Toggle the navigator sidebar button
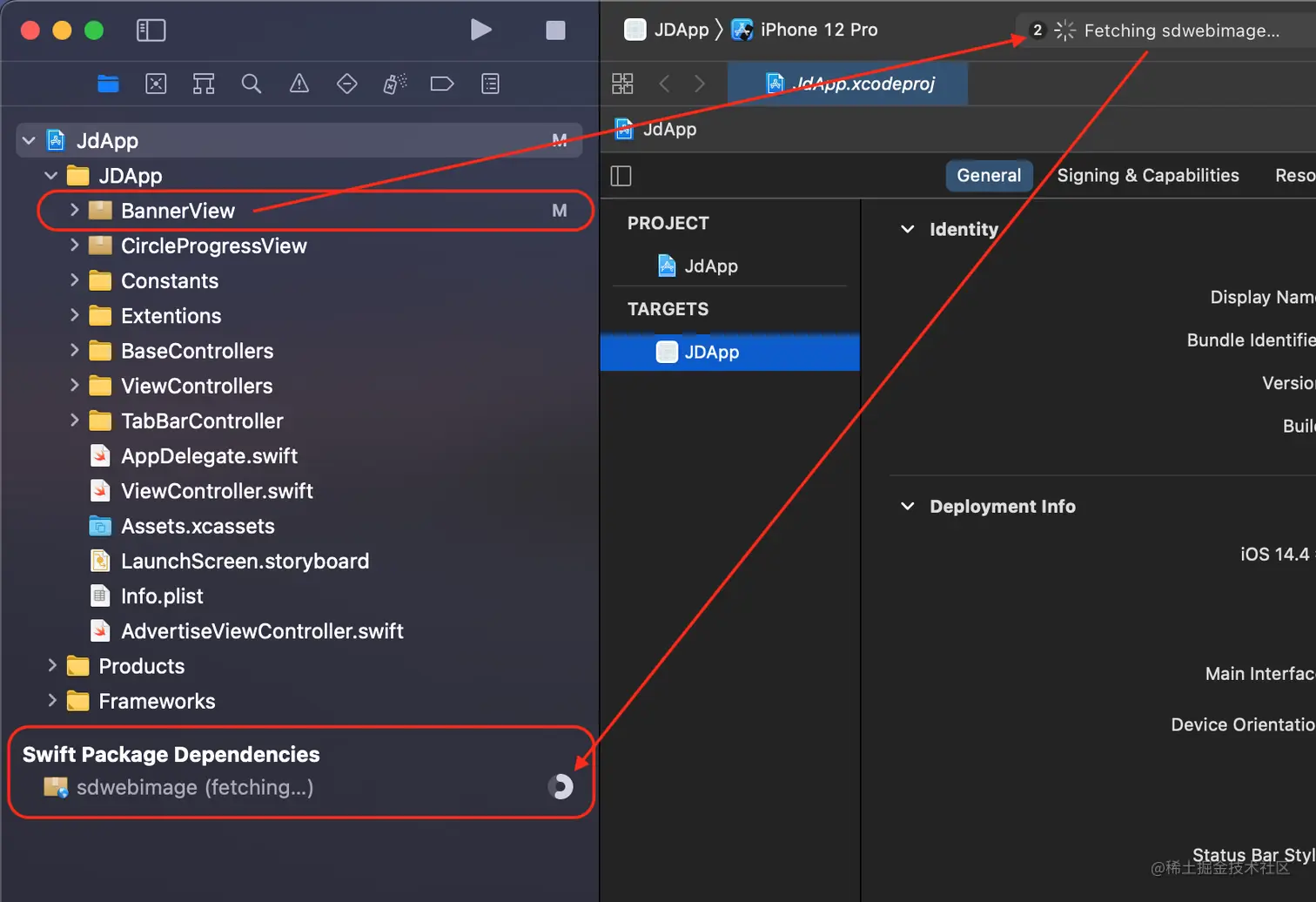The image size is (1316, 902). point(151,30)
